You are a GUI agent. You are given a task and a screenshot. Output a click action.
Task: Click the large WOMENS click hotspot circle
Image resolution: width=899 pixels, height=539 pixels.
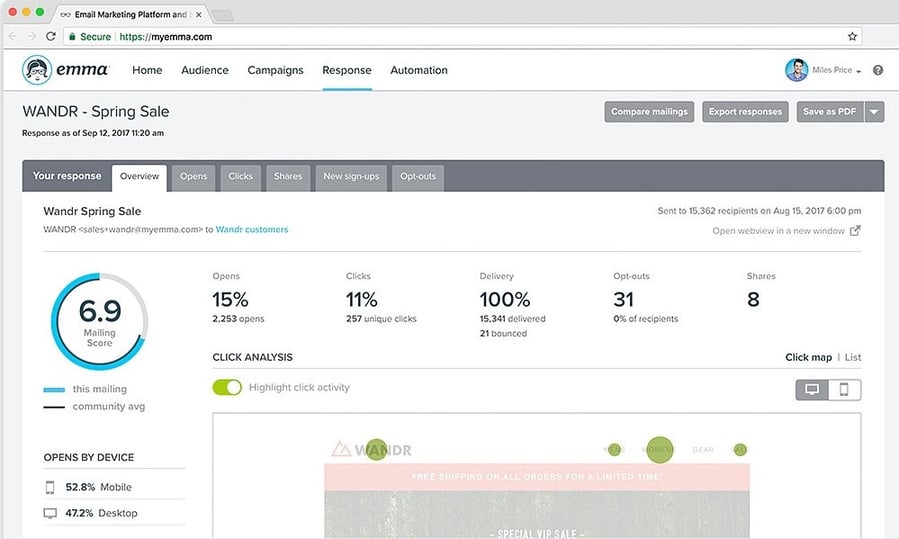659,450
